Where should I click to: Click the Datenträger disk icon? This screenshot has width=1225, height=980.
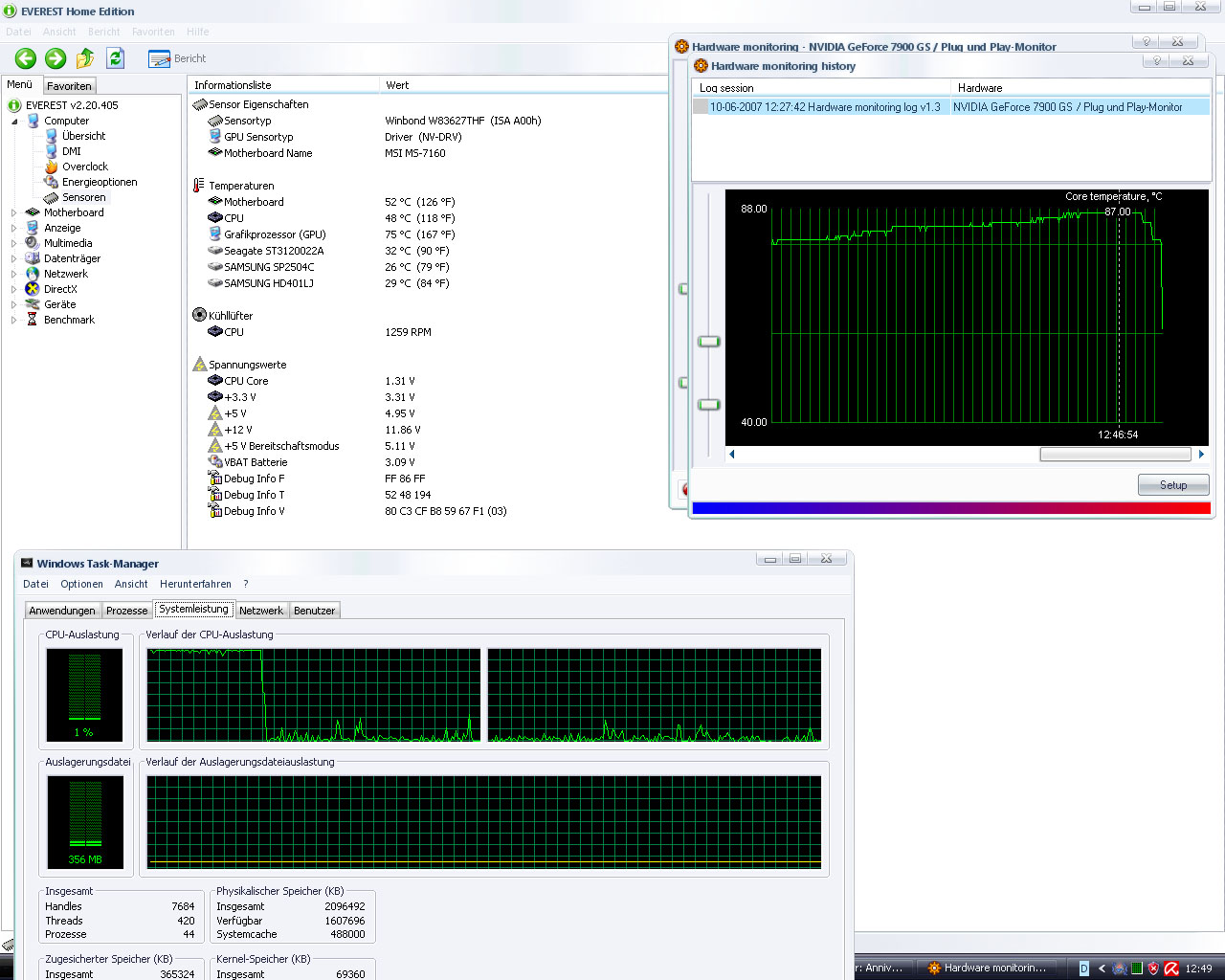(x=33, y=258)
